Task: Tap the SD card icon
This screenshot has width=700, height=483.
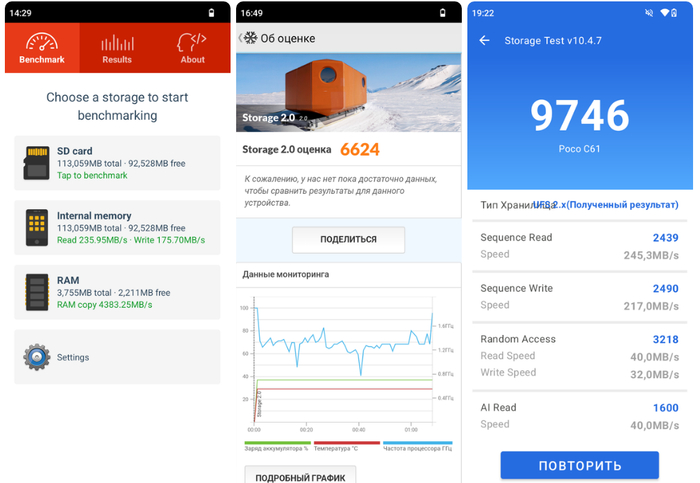Action: (36, 163)
